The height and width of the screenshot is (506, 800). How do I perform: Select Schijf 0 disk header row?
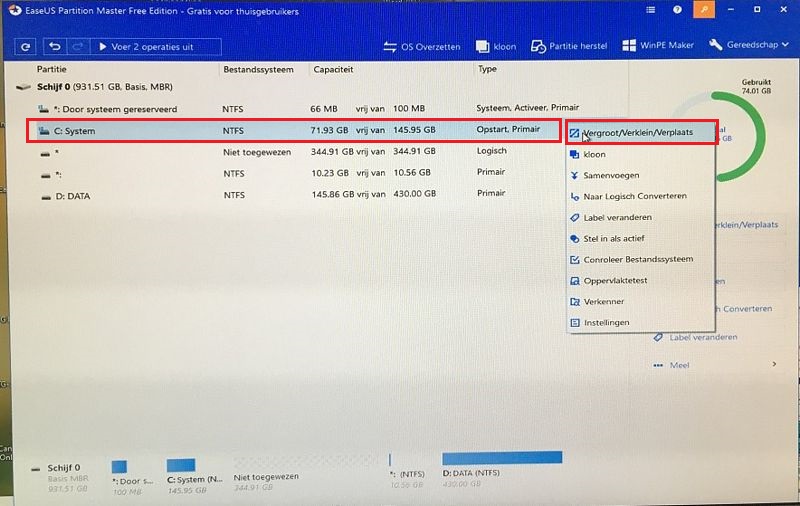click(x=105, y=87)
